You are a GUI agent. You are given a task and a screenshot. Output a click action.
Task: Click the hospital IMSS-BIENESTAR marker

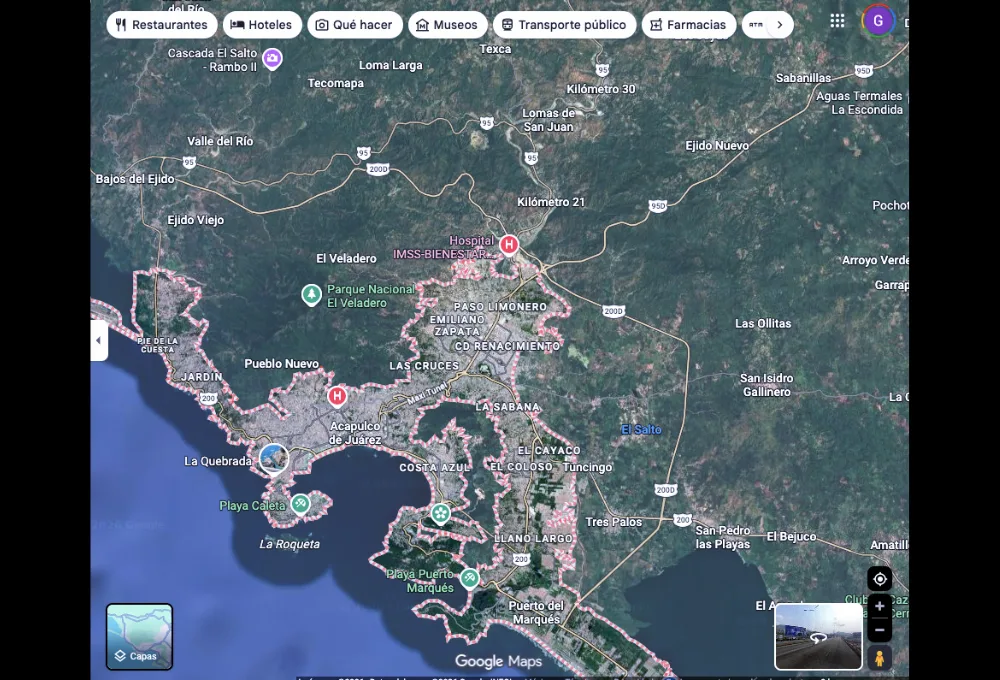tap(508, 244)
